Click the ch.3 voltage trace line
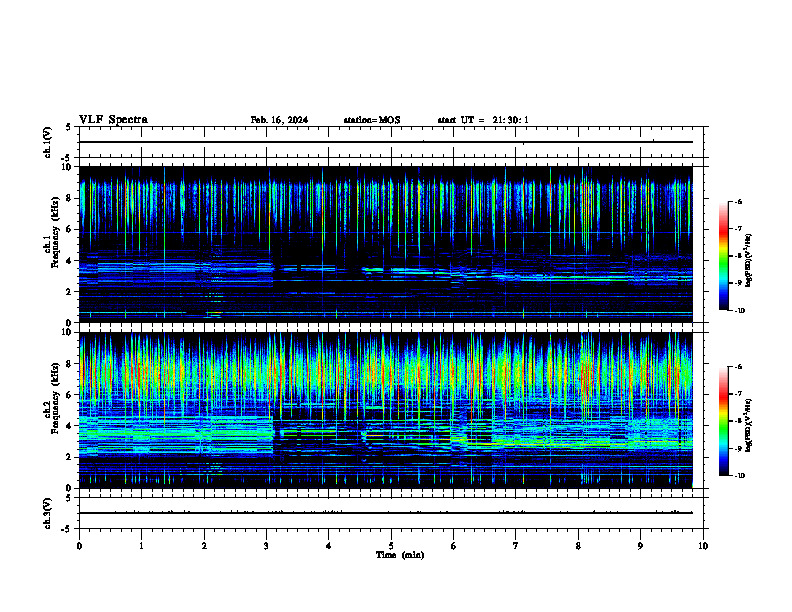Viewport: 792px width, 612px height. point(386,513)
